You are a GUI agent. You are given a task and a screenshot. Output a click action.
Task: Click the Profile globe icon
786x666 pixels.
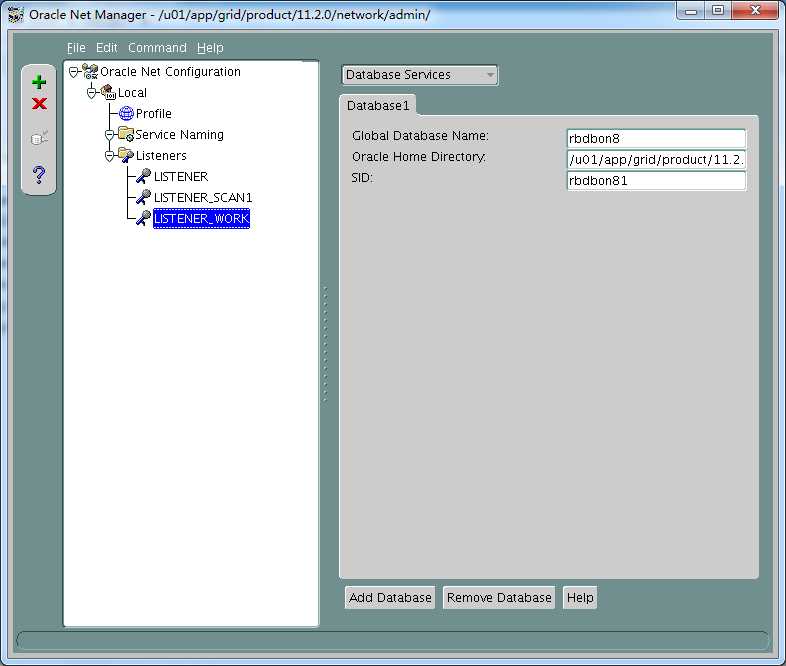pyautogui.click(x=126, y=114)
